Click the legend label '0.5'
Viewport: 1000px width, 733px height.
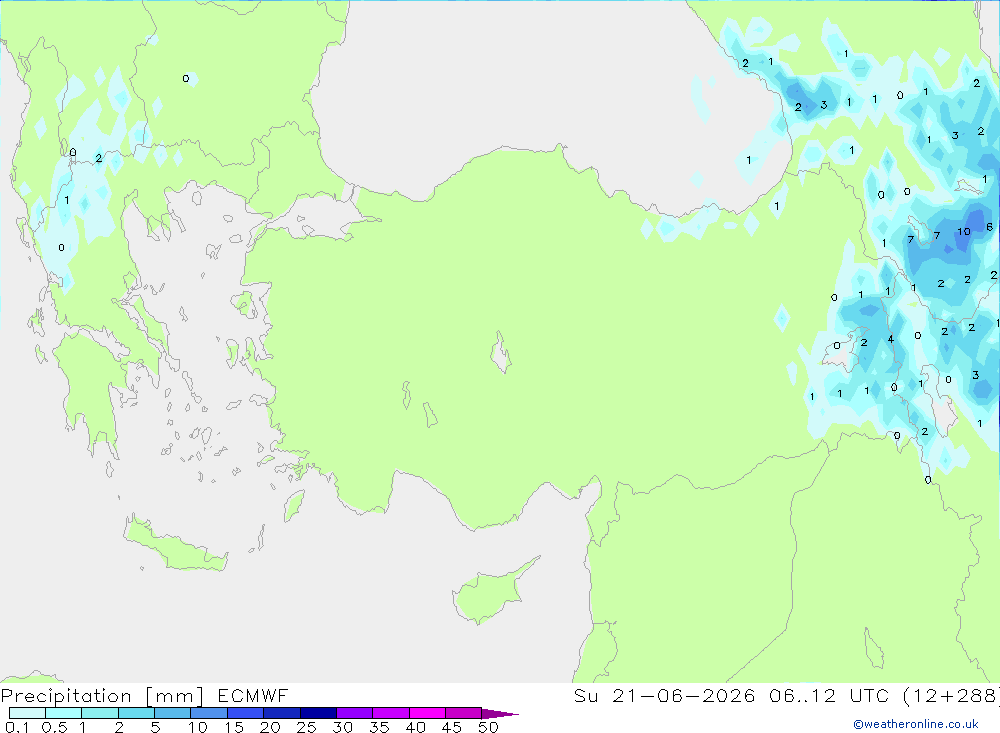(54, 727)
